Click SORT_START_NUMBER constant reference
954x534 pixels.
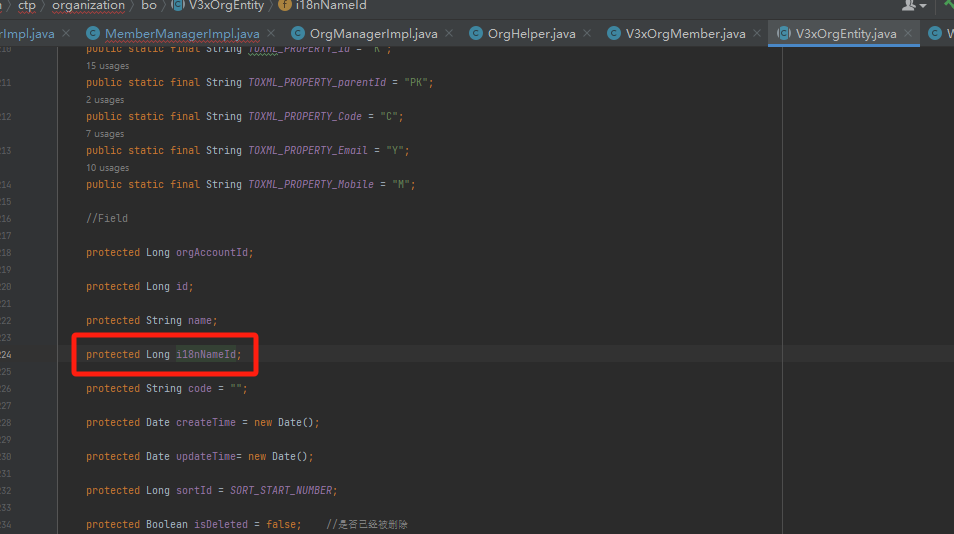point(281,491)
